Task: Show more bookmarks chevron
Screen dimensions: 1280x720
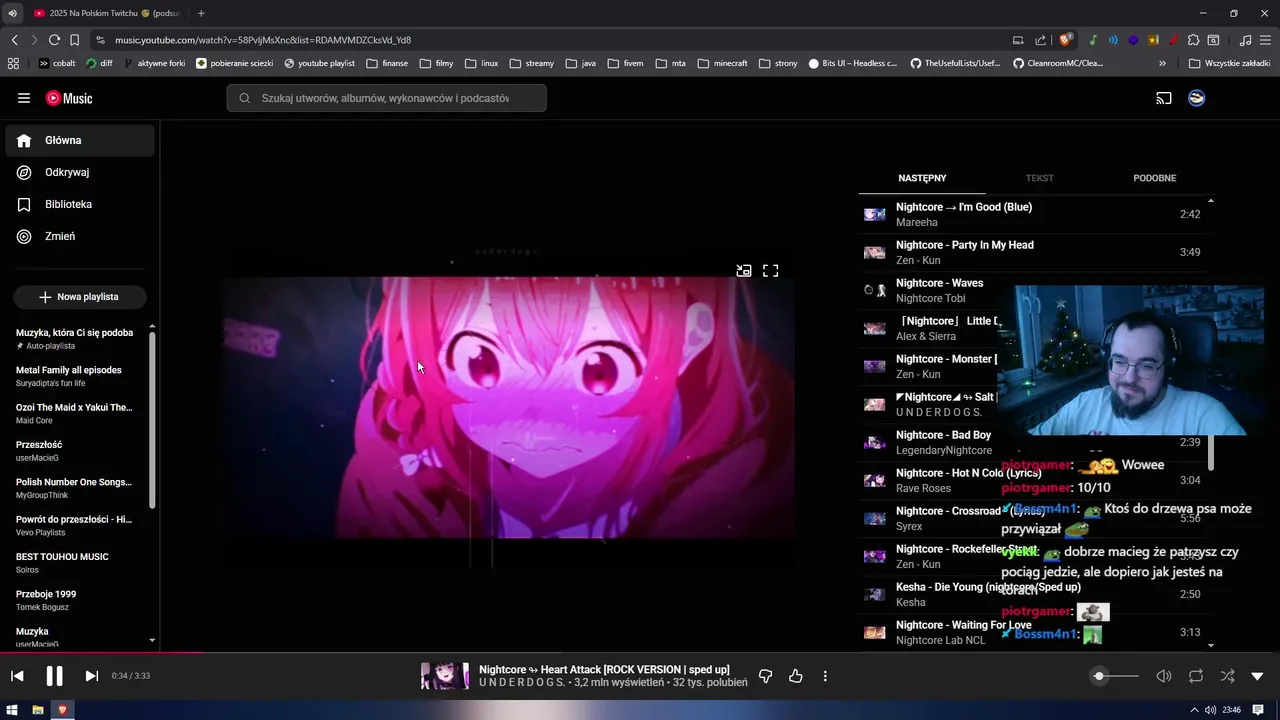Action: pos(1162,63)
